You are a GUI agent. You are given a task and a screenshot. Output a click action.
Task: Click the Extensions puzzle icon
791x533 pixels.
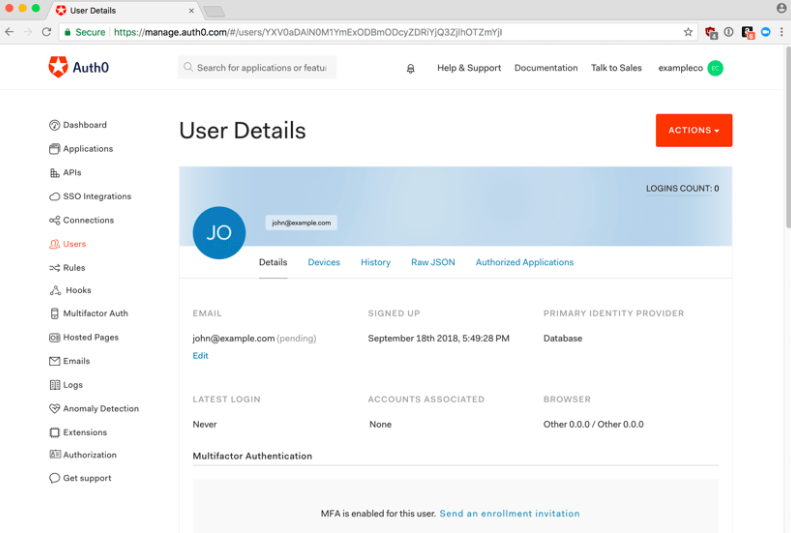(54, 432)
